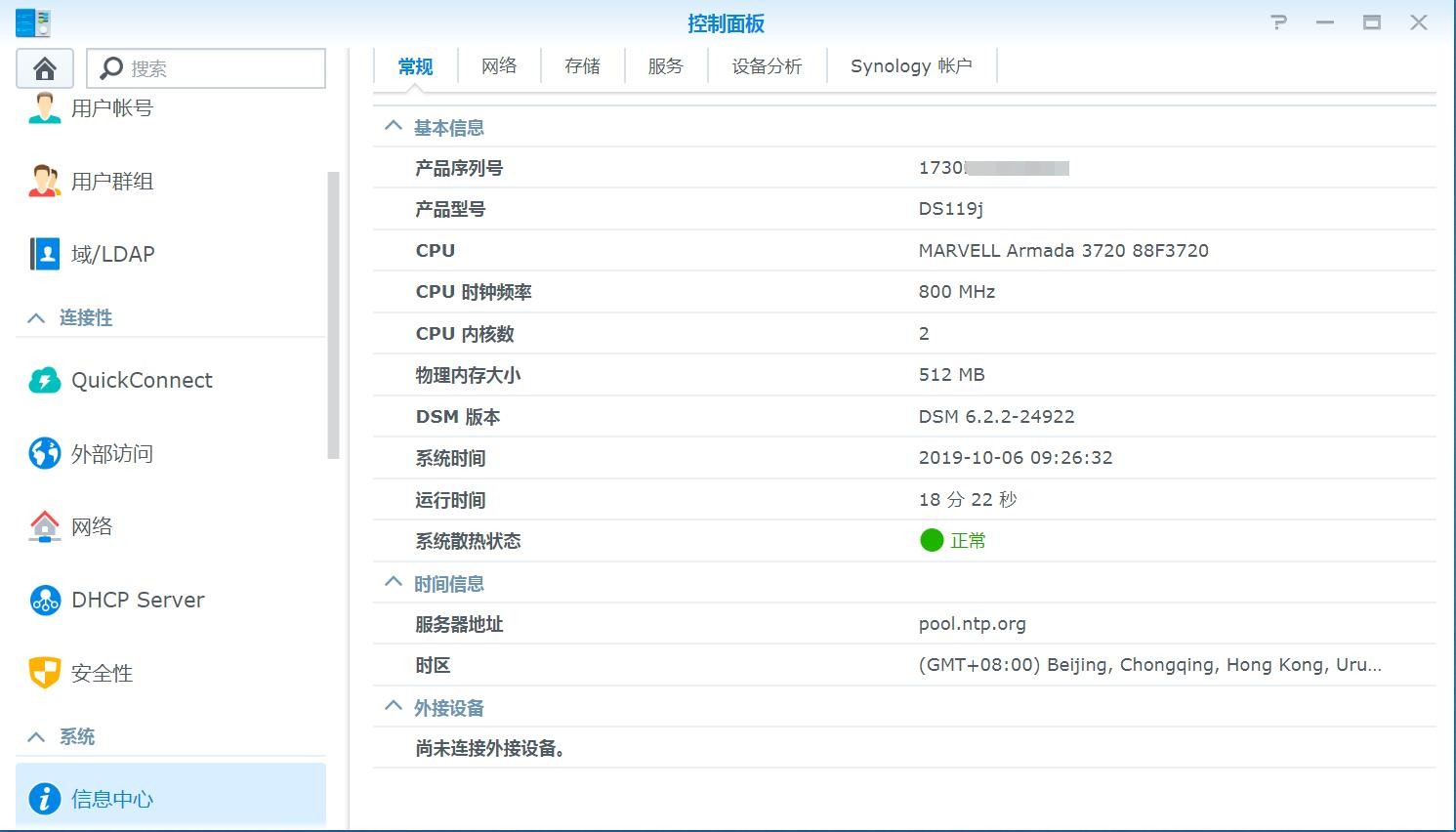Open the DHCP Server icon
1456x832 pixels.
pos(45,600)
